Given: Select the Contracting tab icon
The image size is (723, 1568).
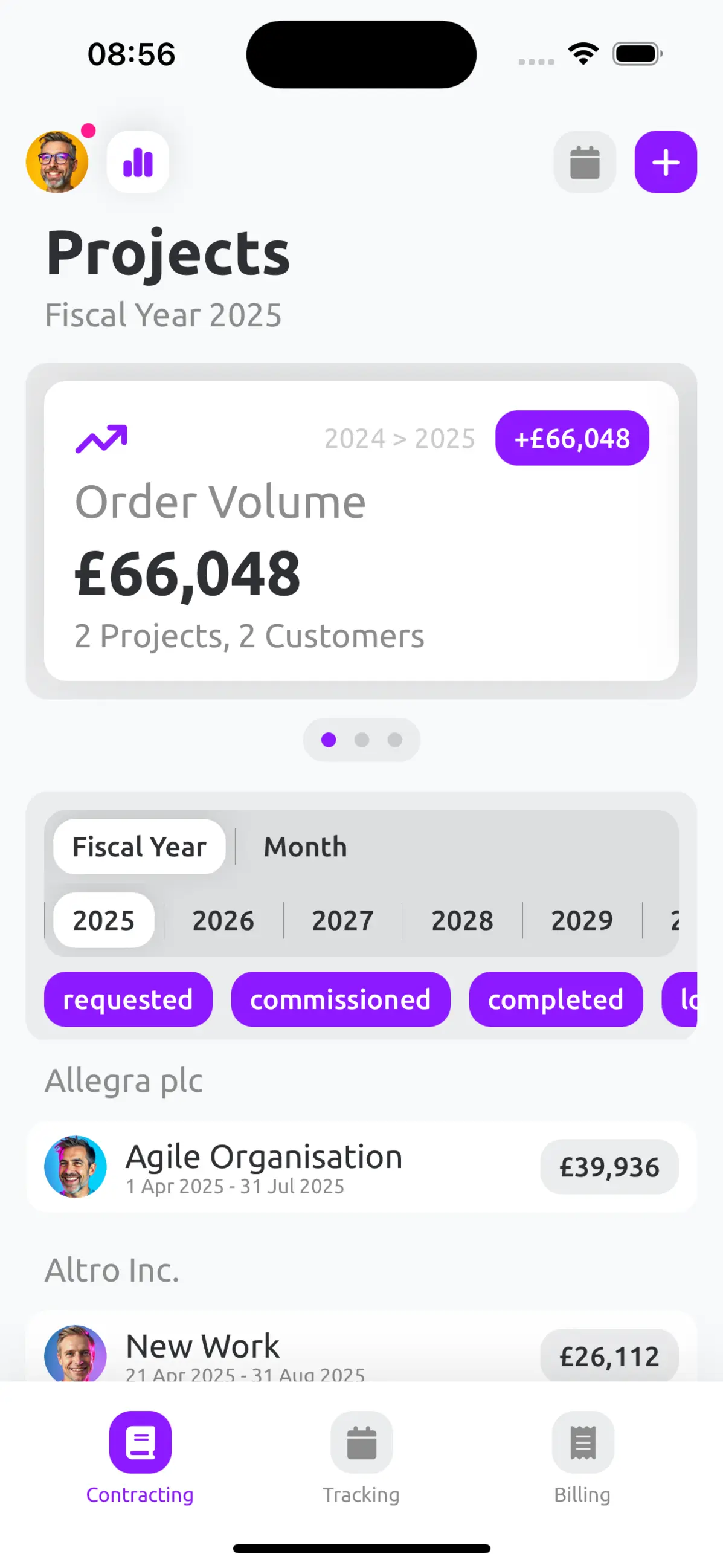Looking at the screenshot, I should [x=140, y=1442].
